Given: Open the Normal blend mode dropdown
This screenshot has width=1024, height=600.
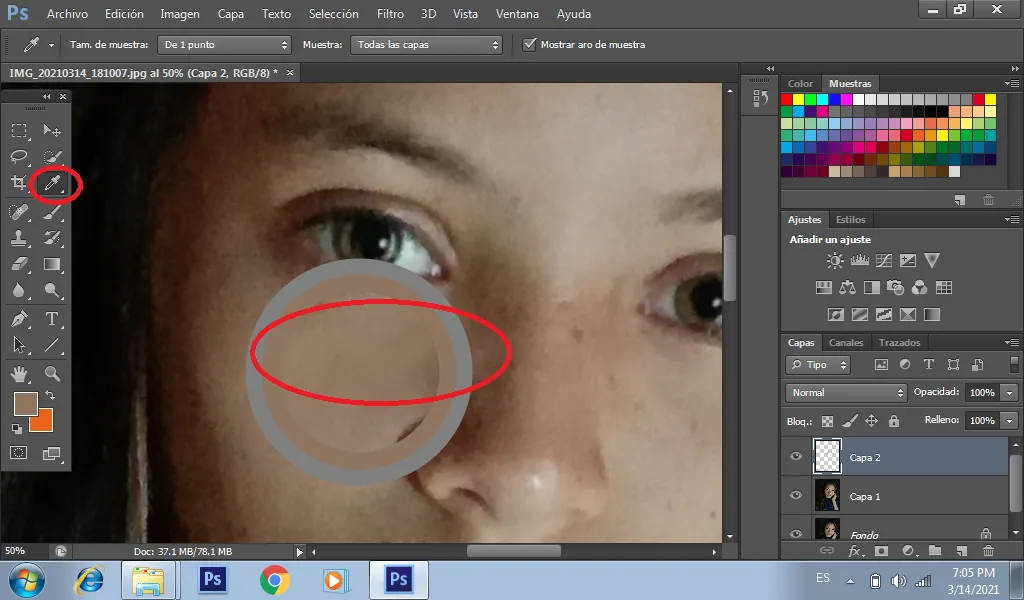Looking at the screenshot, I should (x=846, y=392).
